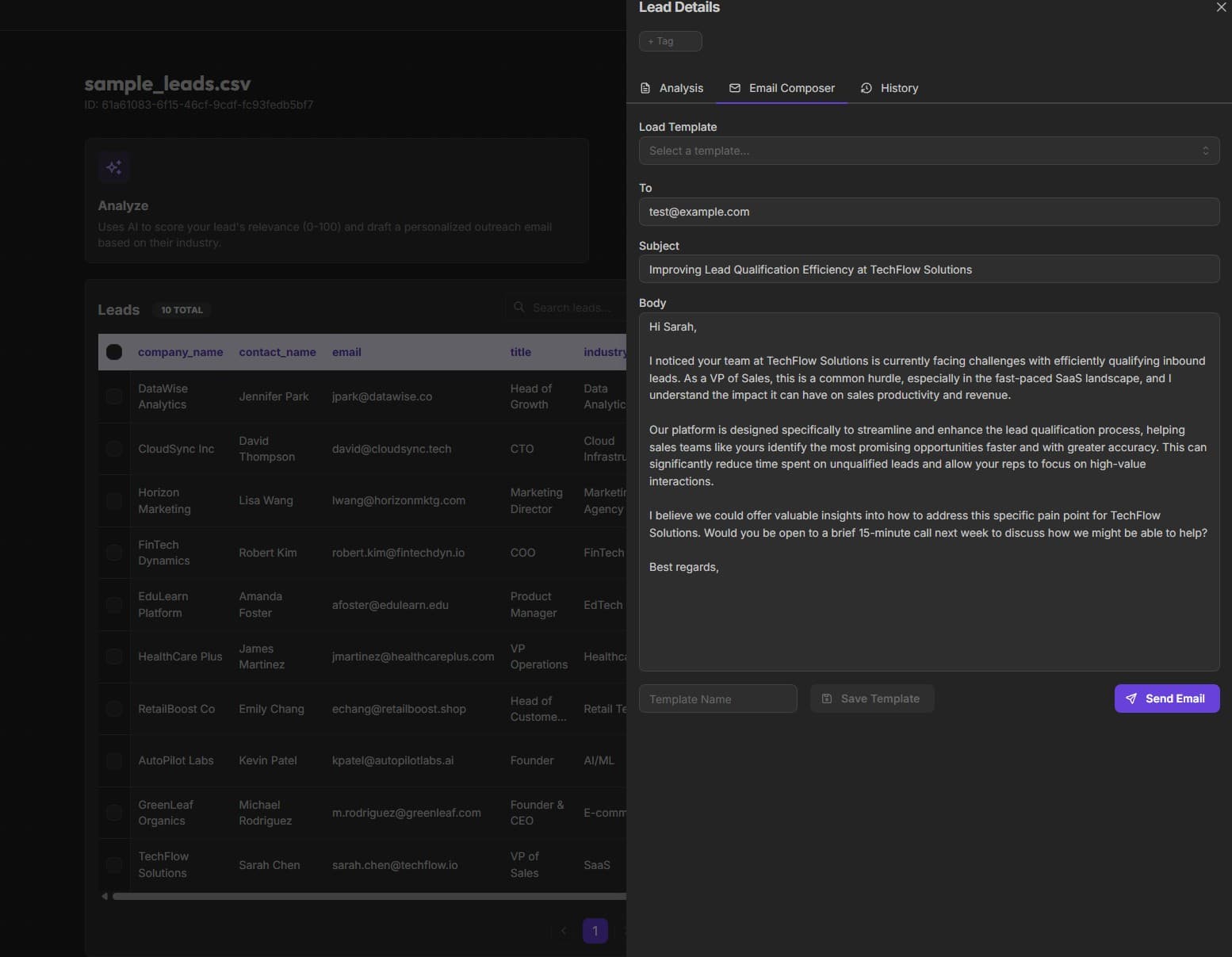The width and height of the screenshot is (1232, 957).
Task: Click the save disk icon on Save Template
Action: [827, 699]
